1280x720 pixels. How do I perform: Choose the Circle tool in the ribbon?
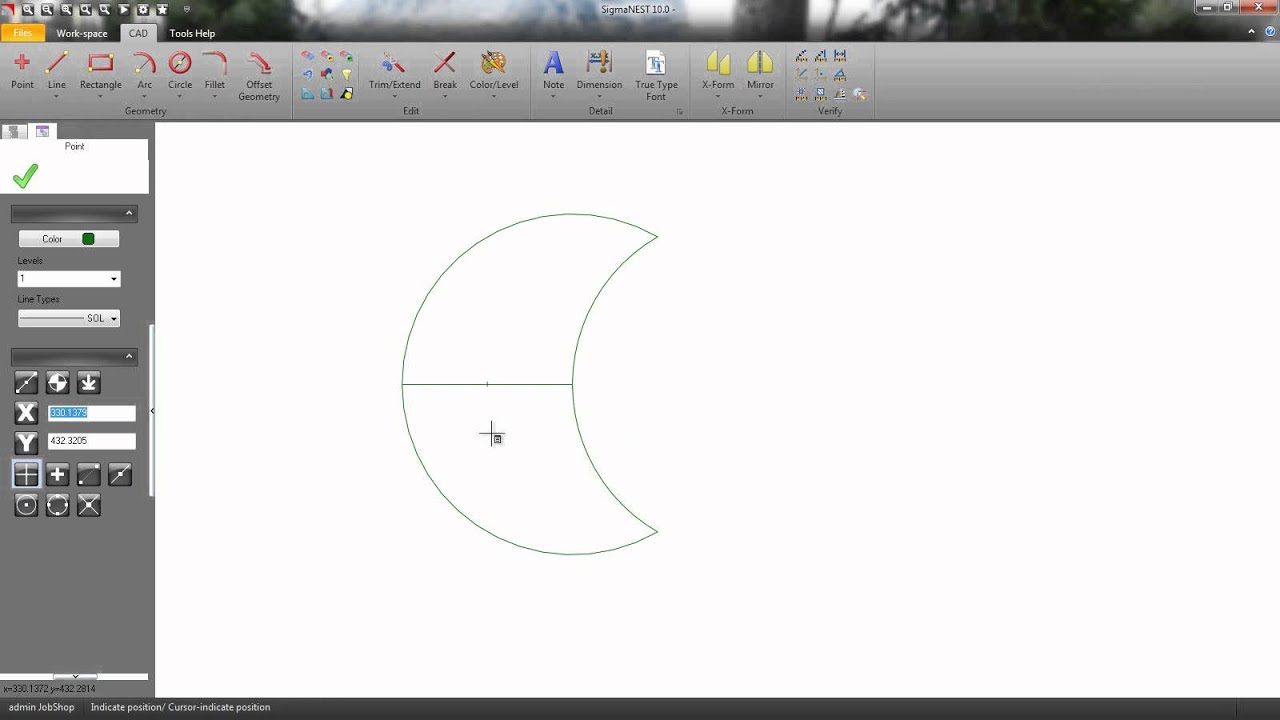[x=180, y=72]
